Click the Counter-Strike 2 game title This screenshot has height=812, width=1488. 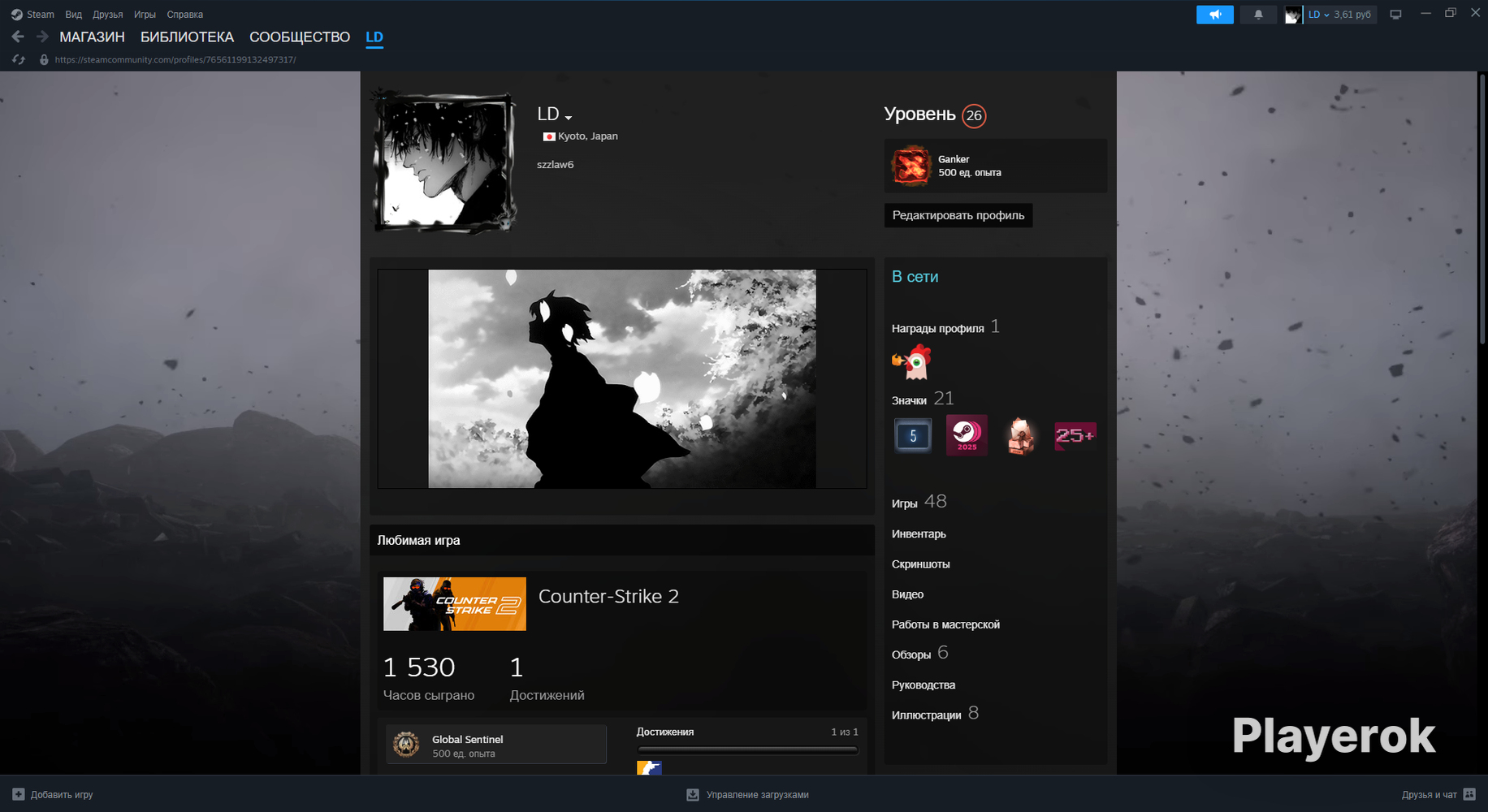(x=608, y=596)
